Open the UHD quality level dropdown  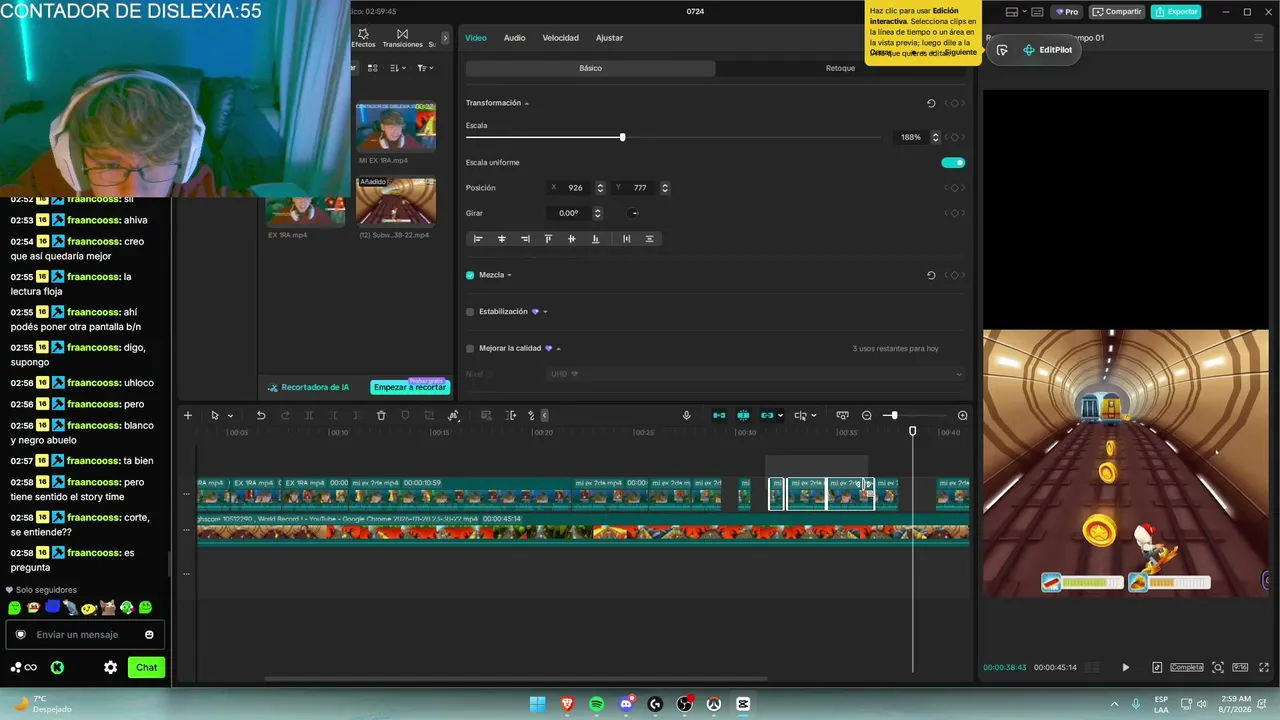tap(755, 374)
